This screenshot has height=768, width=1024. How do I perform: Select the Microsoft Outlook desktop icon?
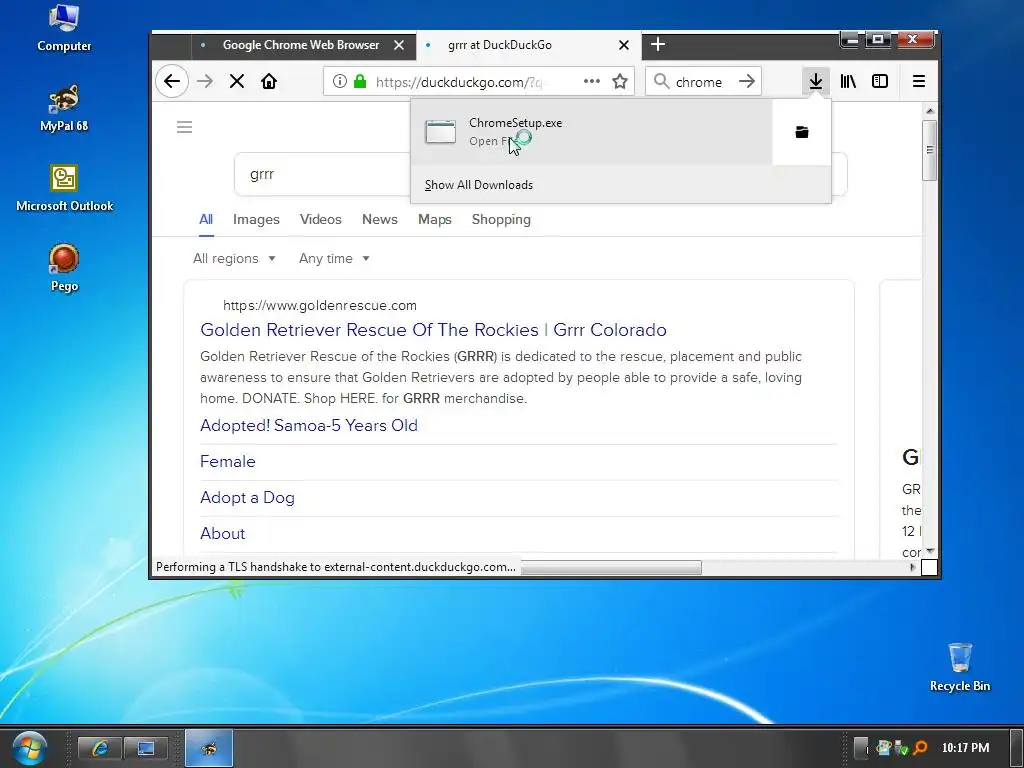coord(64,188)
